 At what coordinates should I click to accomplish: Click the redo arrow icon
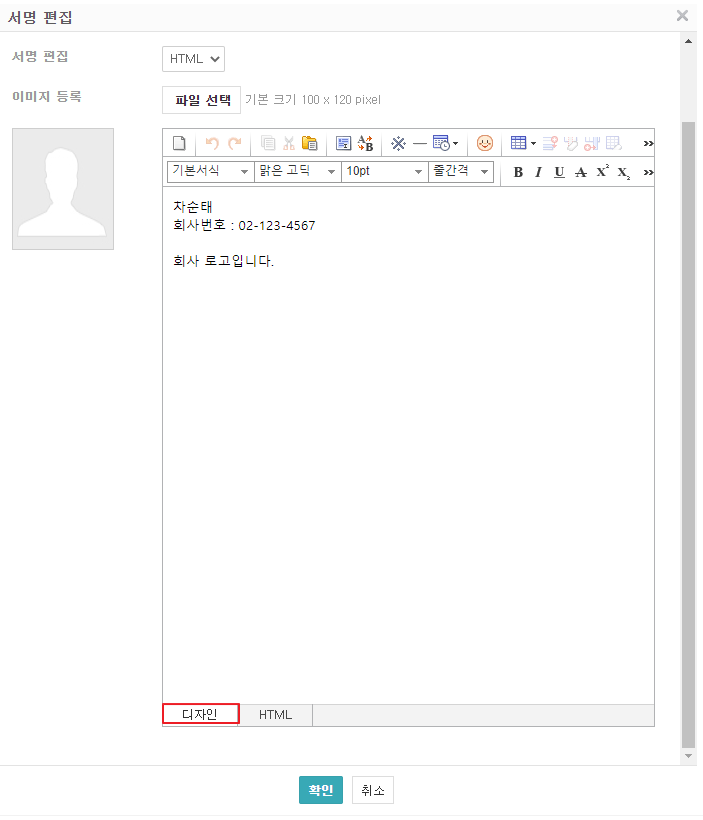coord(235,143)
